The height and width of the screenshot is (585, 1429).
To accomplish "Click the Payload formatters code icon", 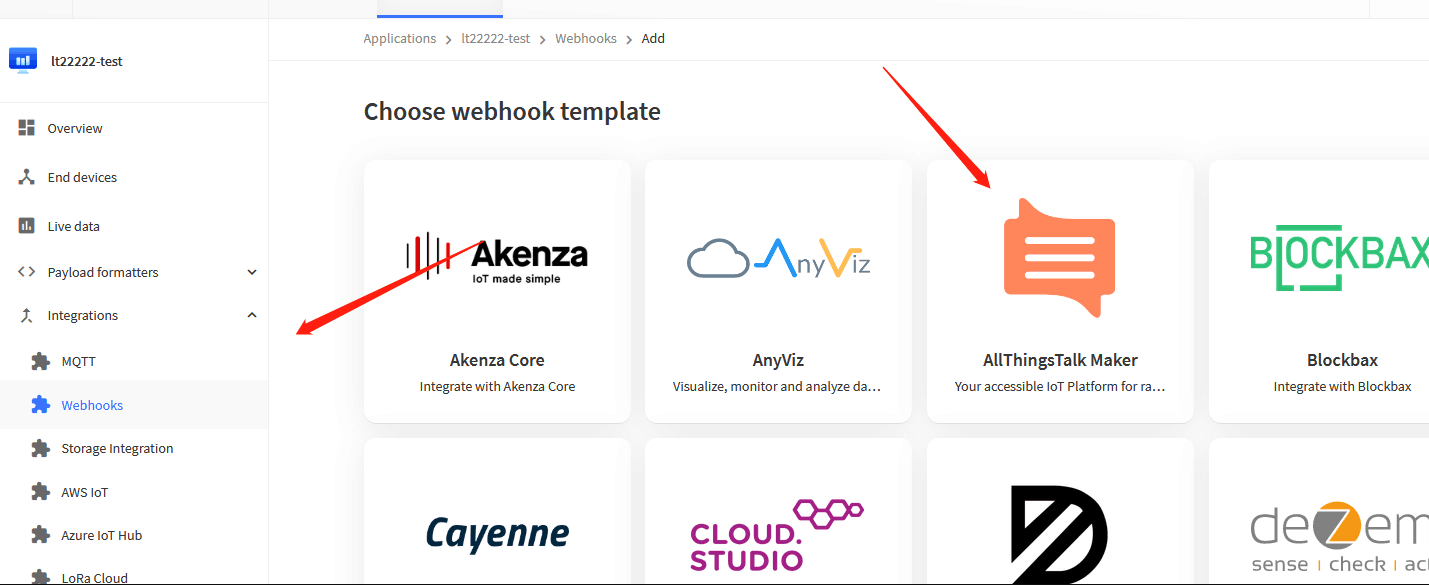I will (x=27, y=272).
